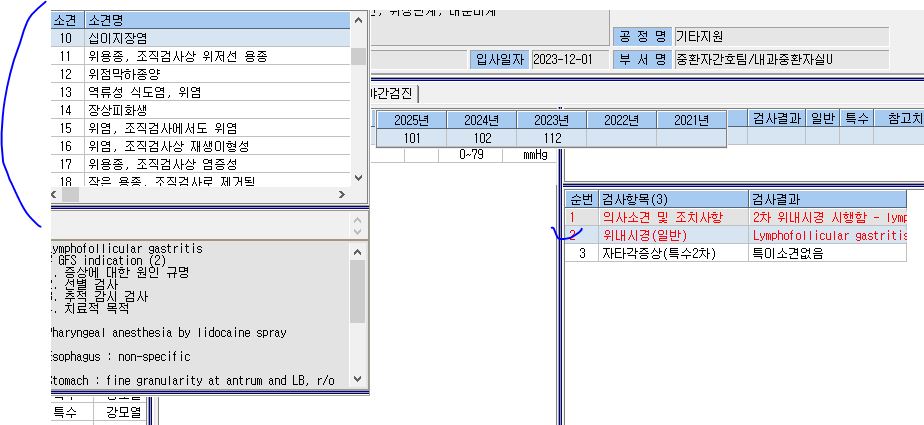Select finding row 12 위점막하종양

coord(201,74)
